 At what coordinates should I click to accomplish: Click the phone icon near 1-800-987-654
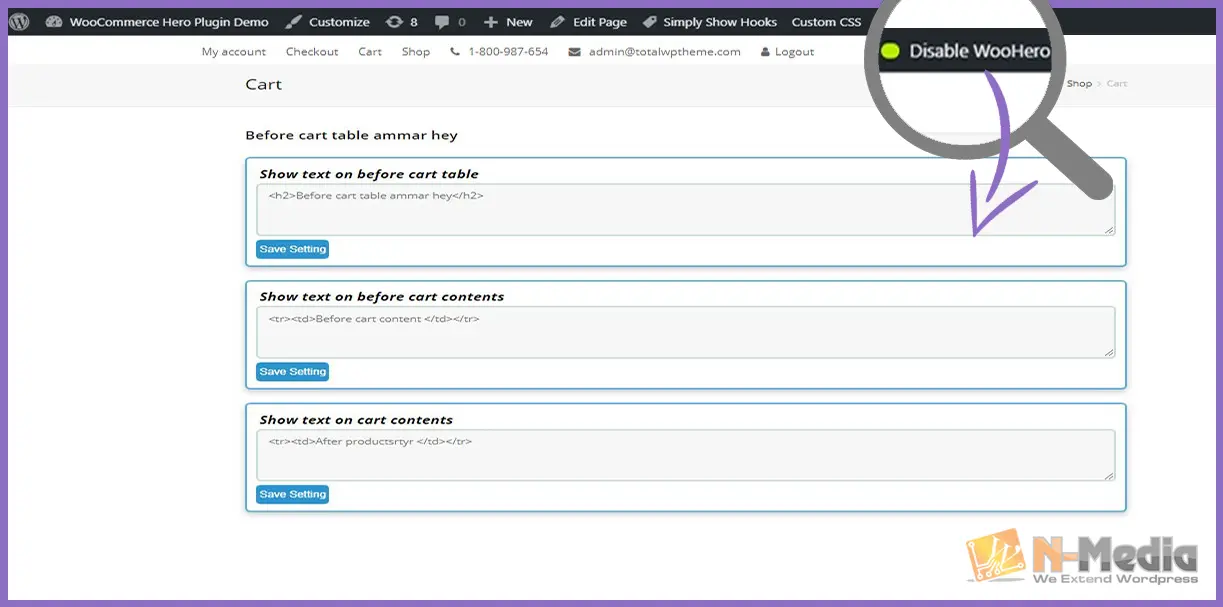(456, 52)
